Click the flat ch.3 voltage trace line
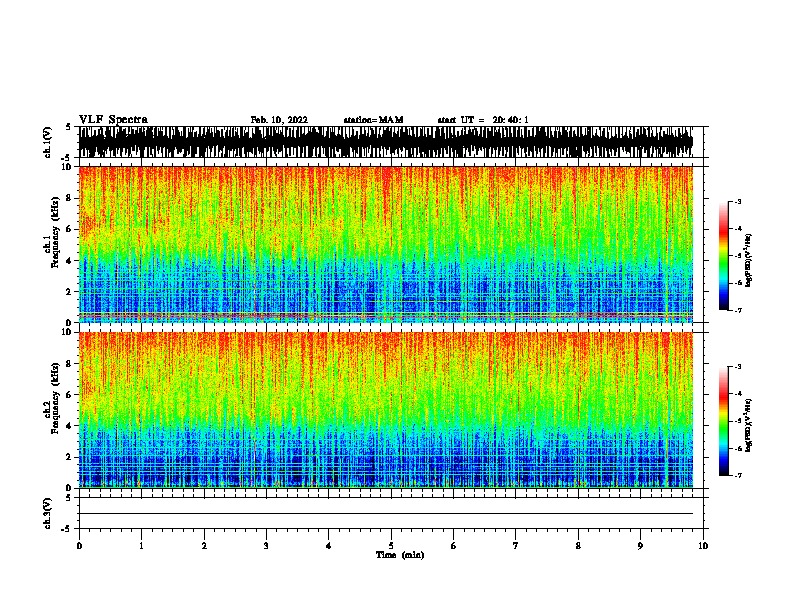 pos(386,514)
